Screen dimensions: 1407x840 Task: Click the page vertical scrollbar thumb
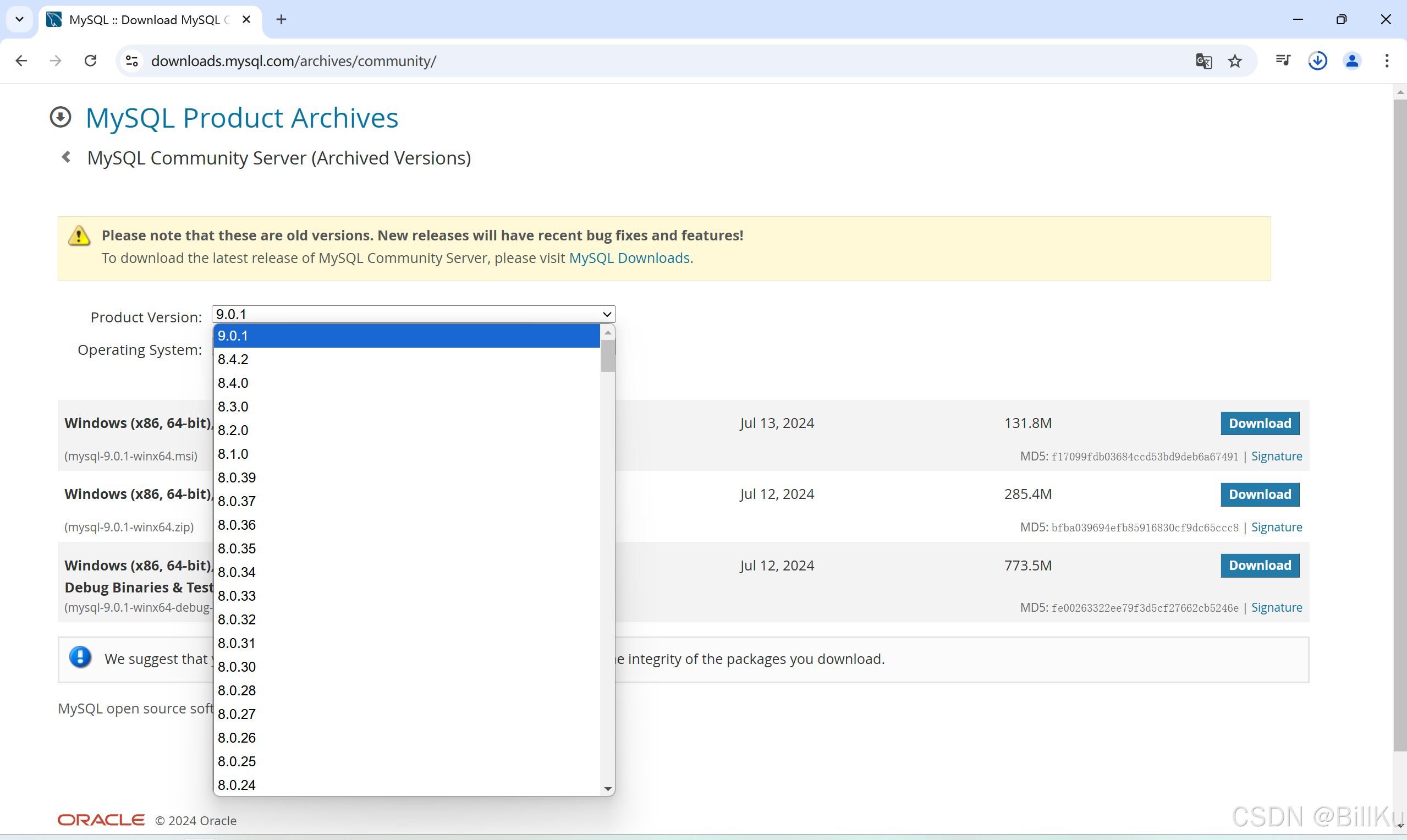pyautogui.click(x=1400, y=425)
